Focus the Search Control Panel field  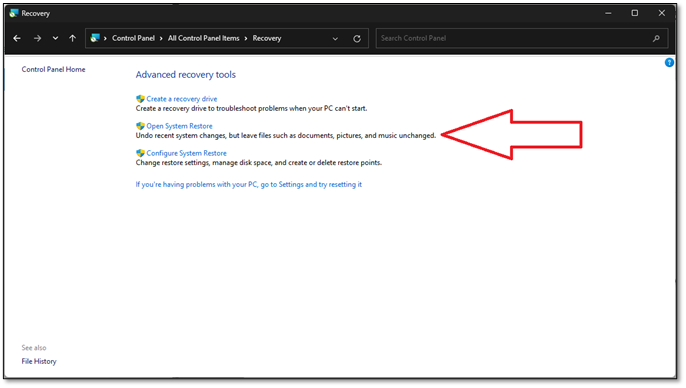pyautogui.click(x=522, y=38)
